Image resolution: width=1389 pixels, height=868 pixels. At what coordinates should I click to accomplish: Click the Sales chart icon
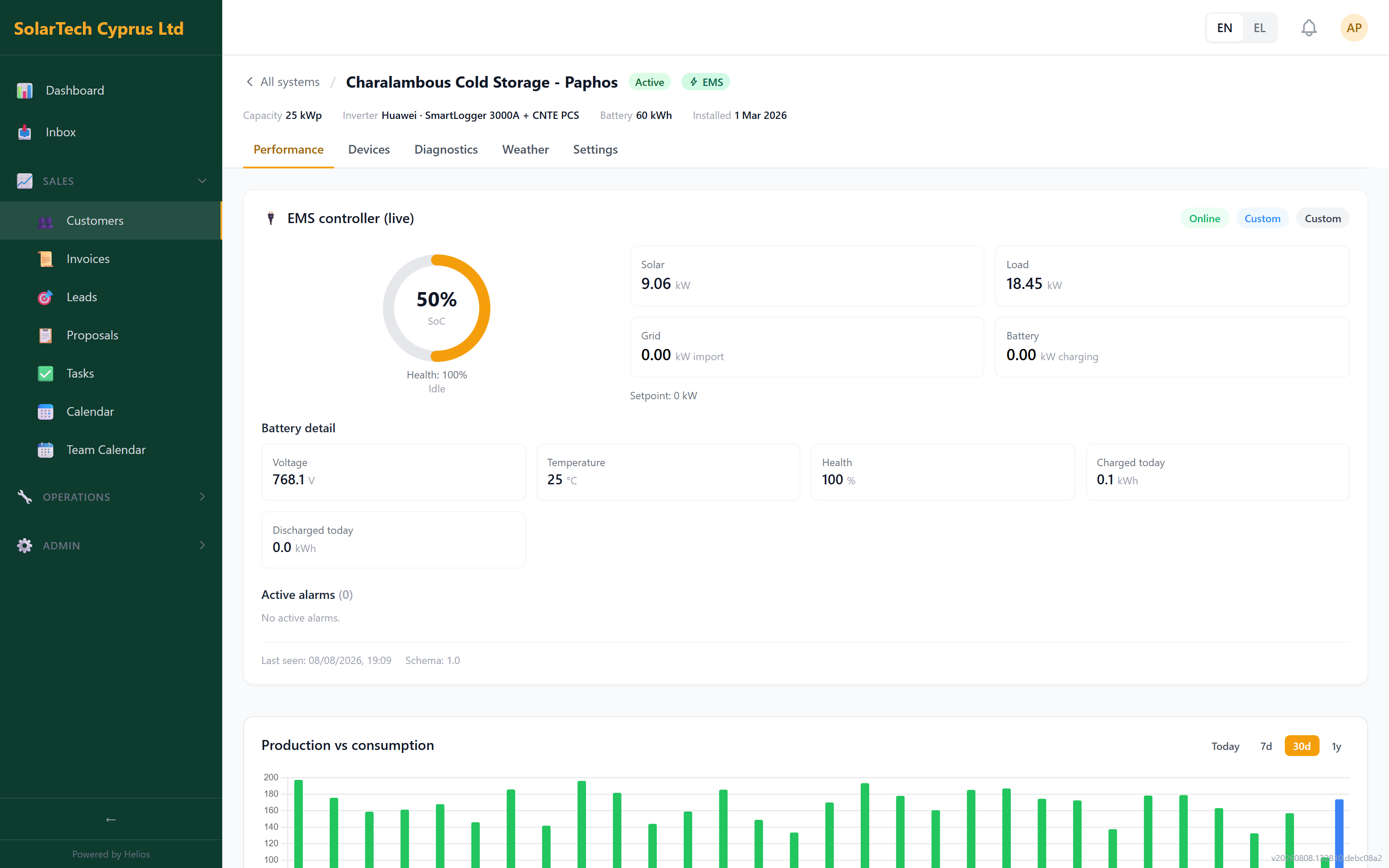click(x=25, y=181)
